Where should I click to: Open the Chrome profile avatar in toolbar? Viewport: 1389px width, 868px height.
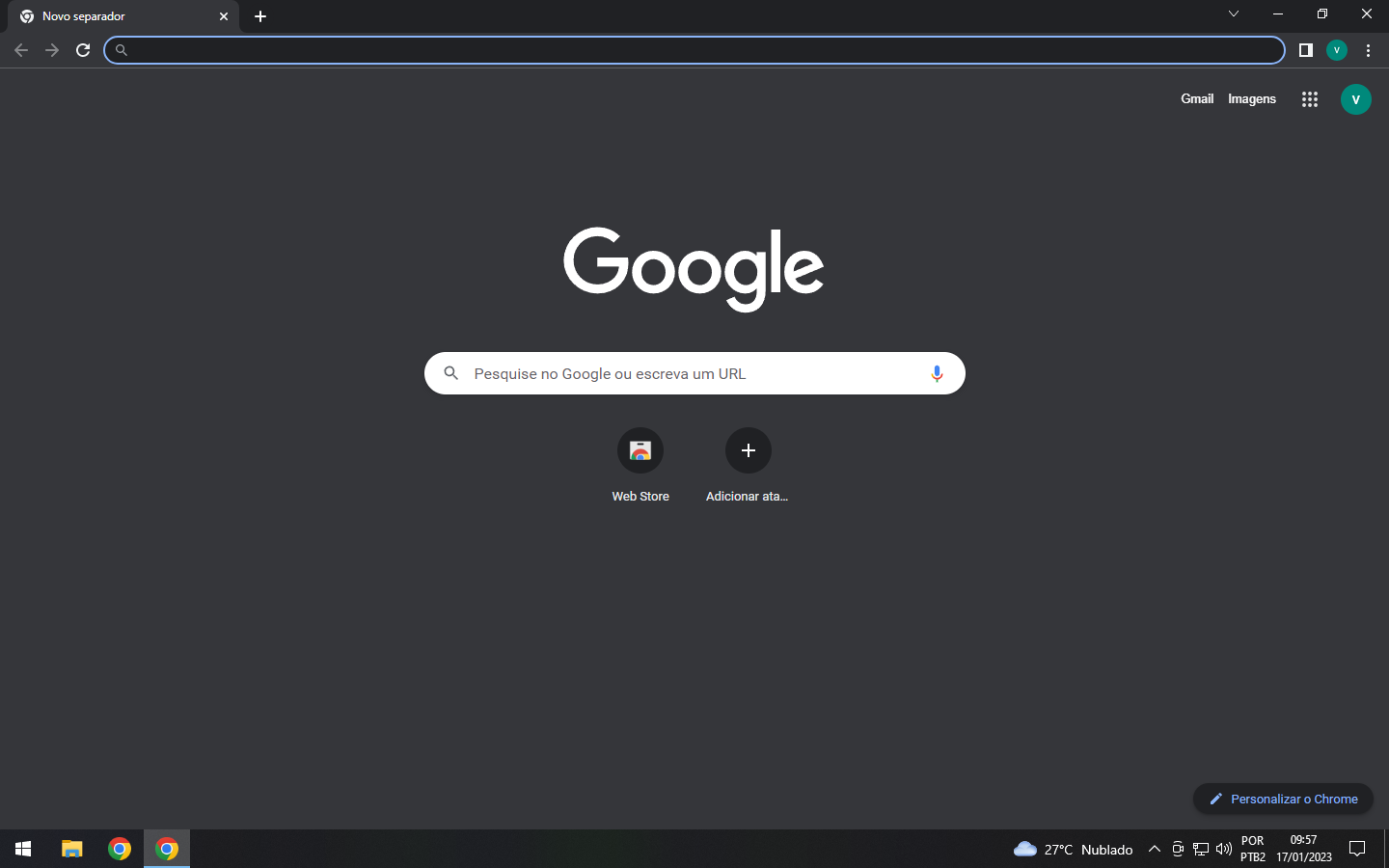click(1337, 50)
